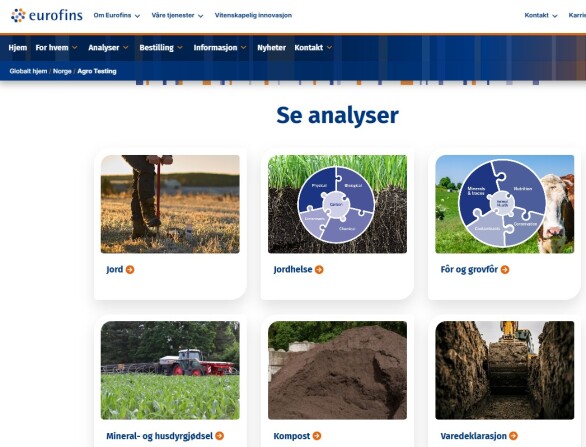Open the Vitenskapelig innovasjon link

coord(253,15)
